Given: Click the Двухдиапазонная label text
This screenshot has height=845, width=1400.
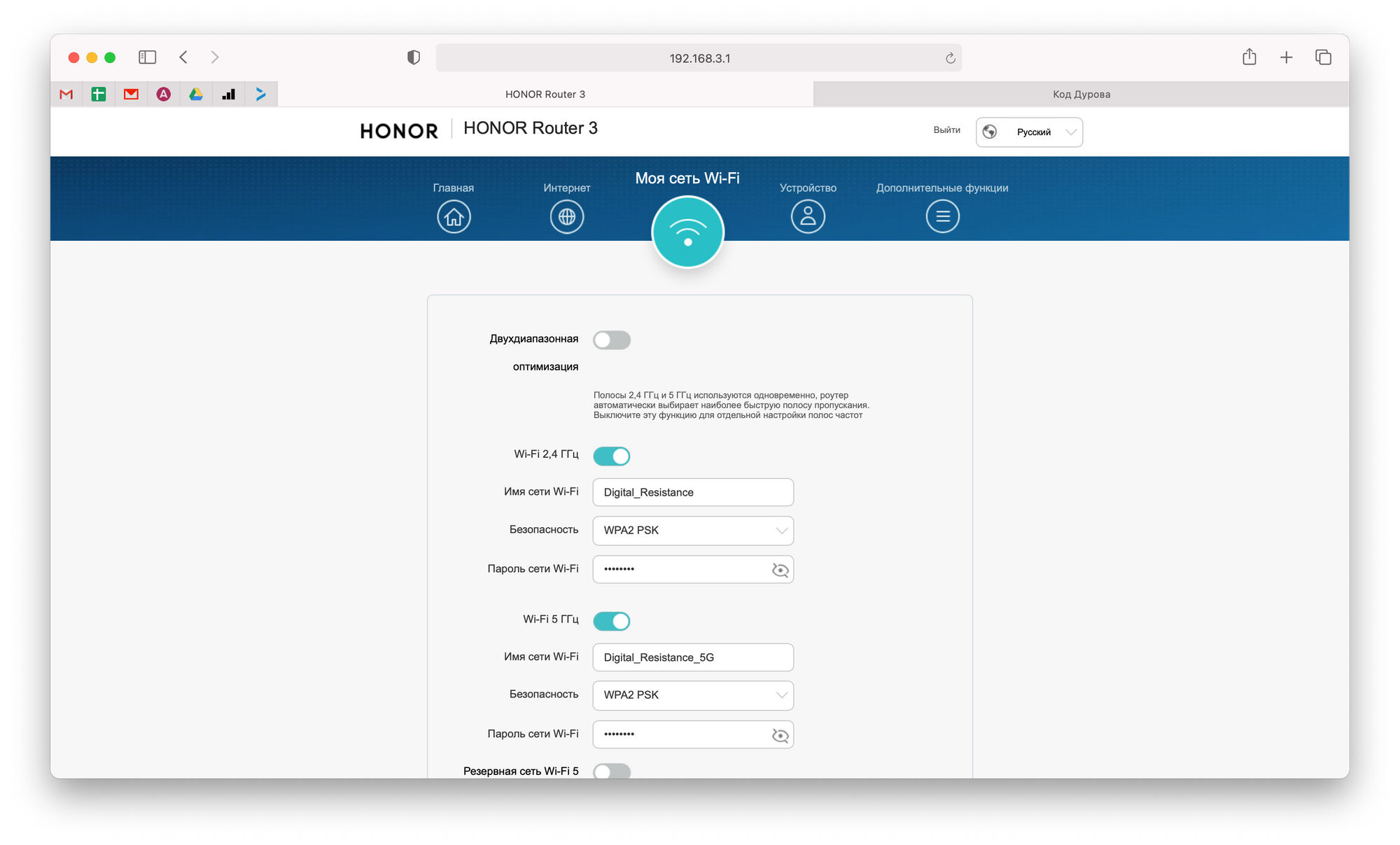Looking at the screenshot, I should tap(534, 339).
